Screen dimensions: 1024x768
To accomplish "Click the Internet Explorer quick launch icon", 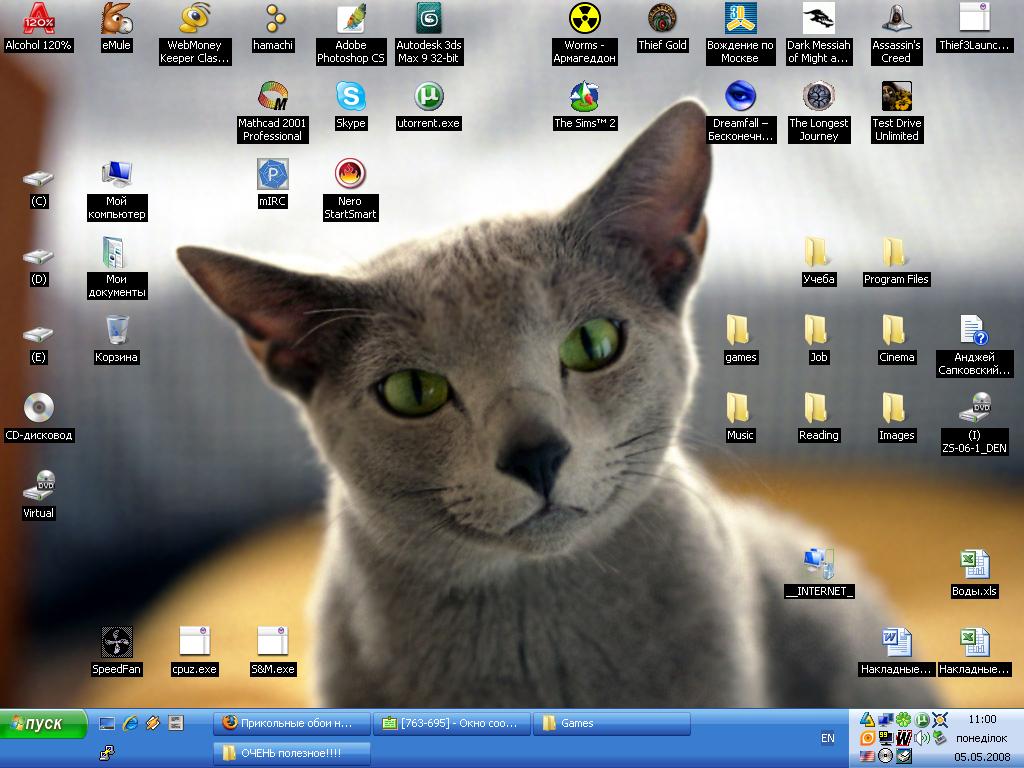I will pos(130,723).
